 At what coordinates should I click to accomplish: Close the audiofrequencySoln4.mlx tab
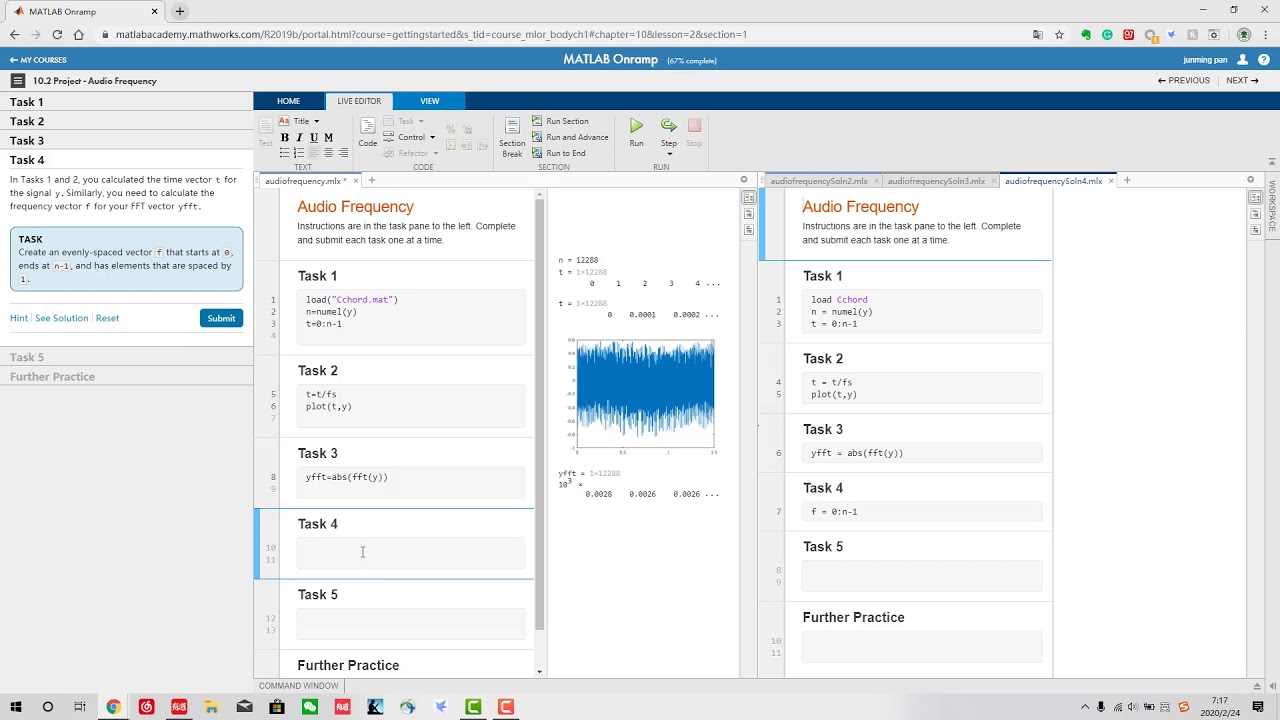(1109, 181)
